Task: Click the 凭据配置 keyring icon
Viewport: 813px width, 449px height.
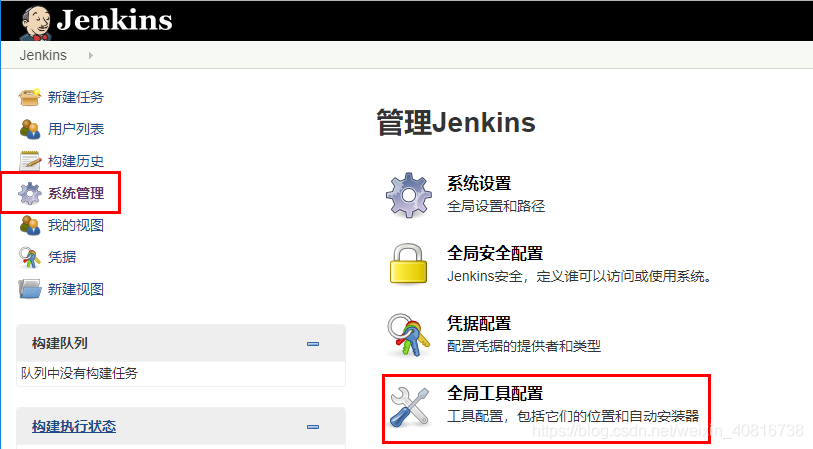Action: tap(409, 334)
